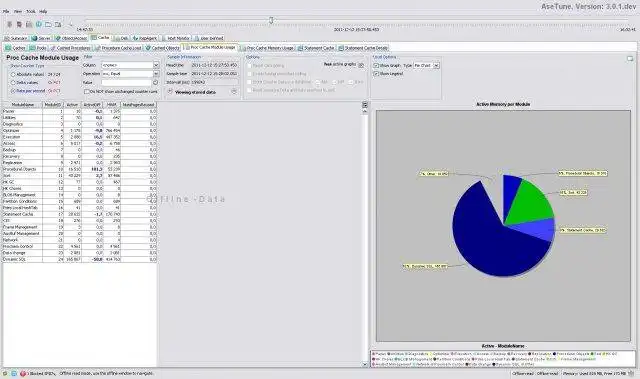This screenshot has height=379, width=640.
Task: Click the small panel icon at top-right corner
Action: tap(630, 59)
